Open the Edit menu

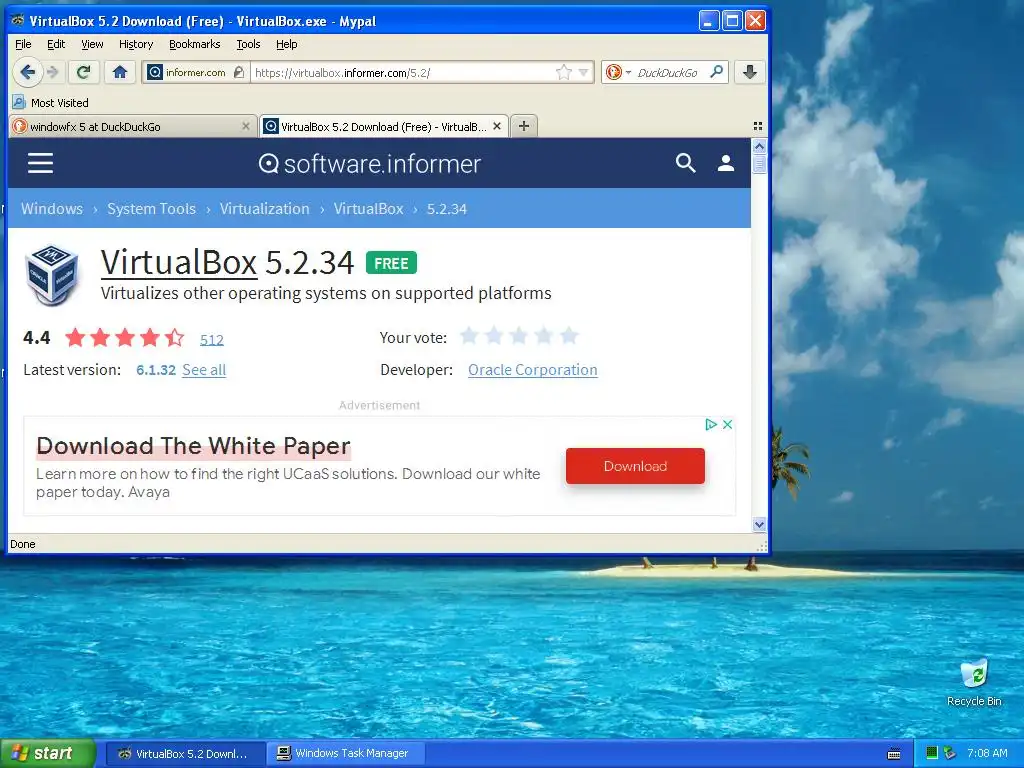(x=56, y=44)
